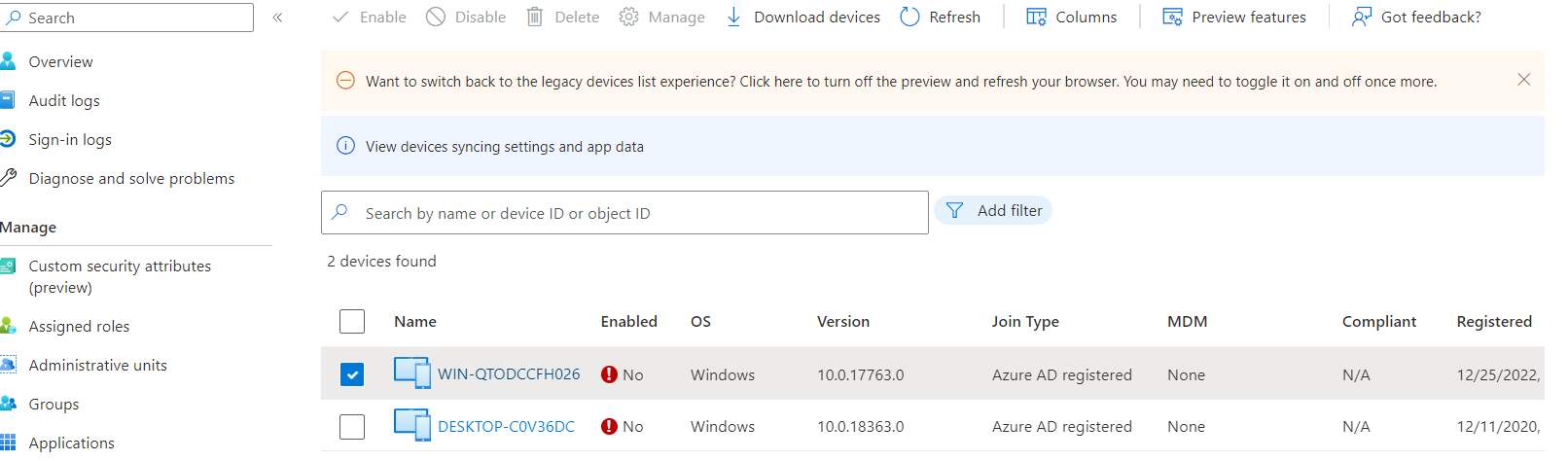Image resolution: width=1568 pixels, height=461 pixels.
Task: Click the info icon in the blue banner
Action: (x=345, y=146)
